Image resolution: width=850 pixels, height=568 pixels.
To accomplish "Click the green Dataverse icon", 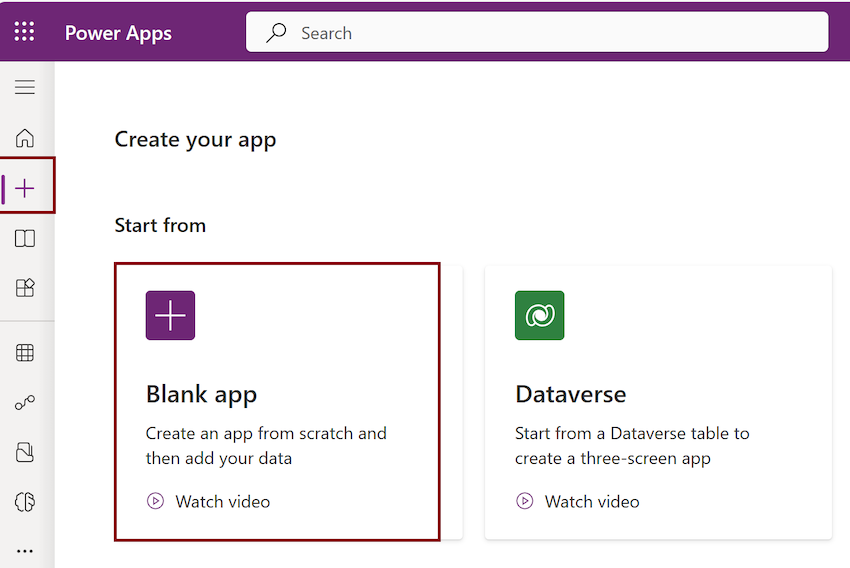I will tap(539, 315).
